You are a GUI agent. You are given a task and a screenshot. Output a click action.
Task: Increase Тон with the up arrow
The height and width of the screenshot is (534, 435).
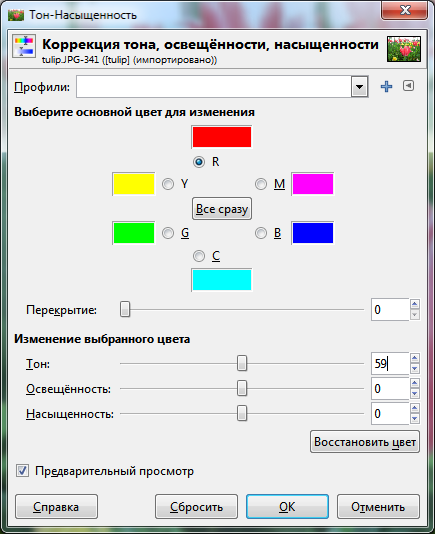[415, 358]
